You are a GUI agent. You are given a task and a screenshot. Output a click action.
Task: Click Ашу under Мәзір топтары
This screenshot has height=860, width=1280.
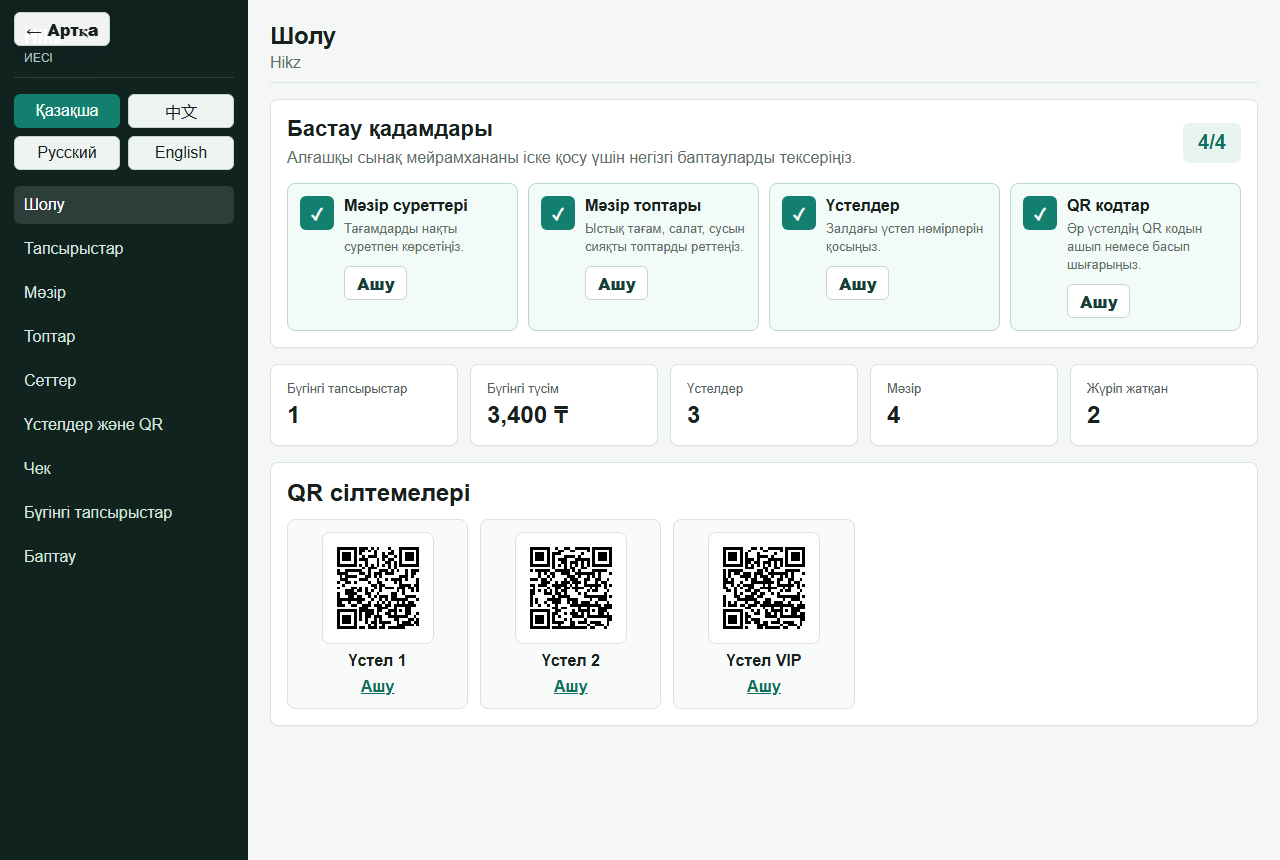click(x=617, y=284)
